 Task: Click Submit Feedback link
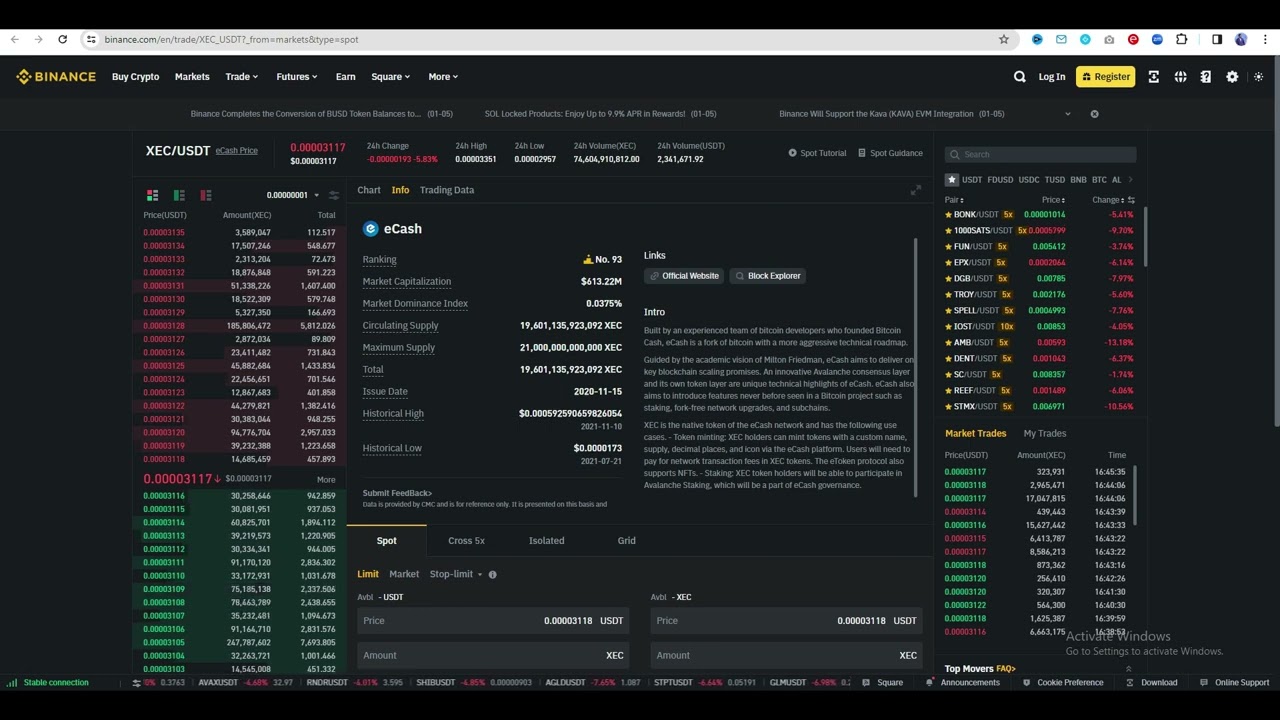point(397,493)
